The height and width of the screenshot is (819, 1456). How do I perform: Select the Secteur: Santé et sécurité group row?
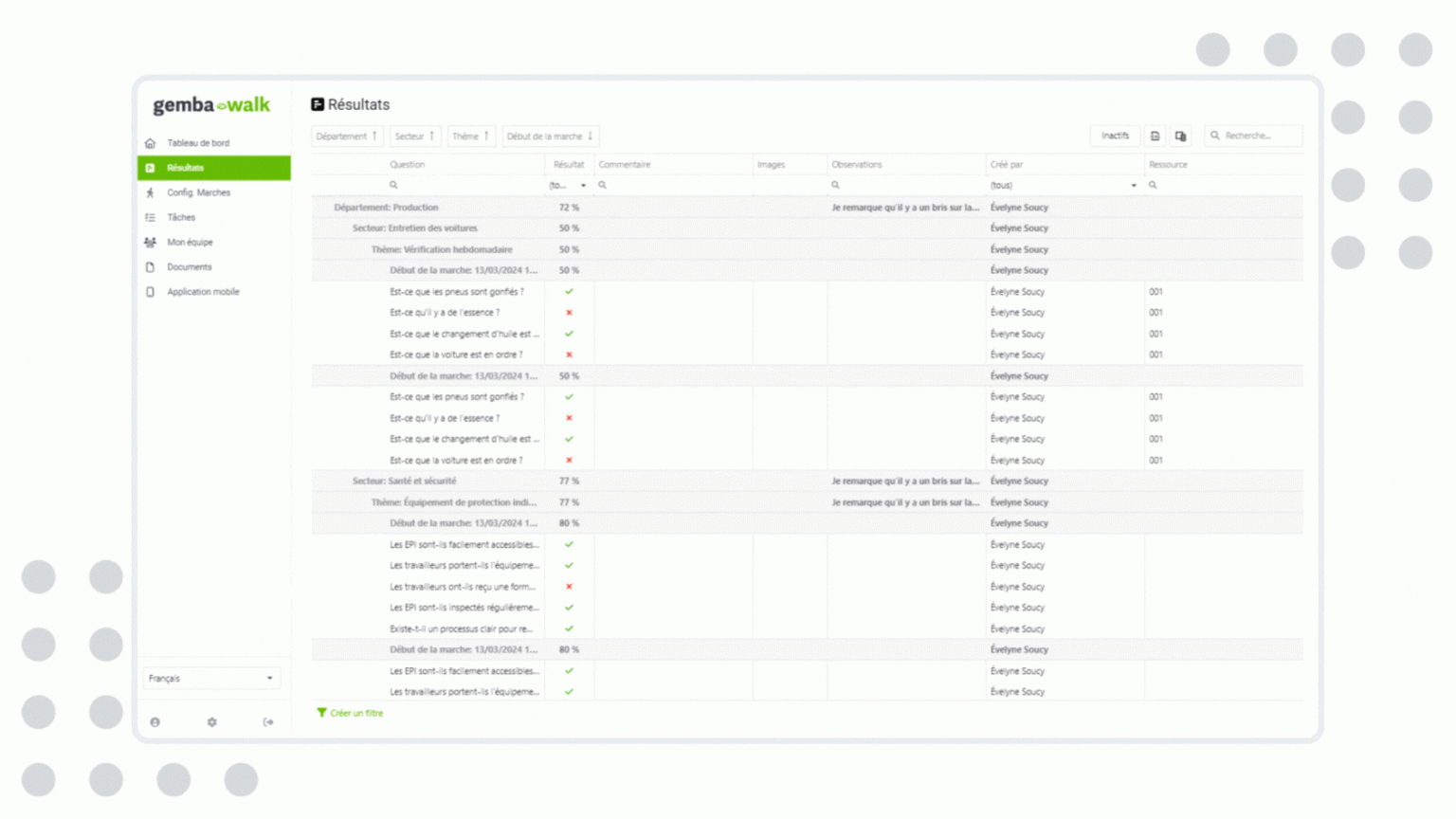405,482
